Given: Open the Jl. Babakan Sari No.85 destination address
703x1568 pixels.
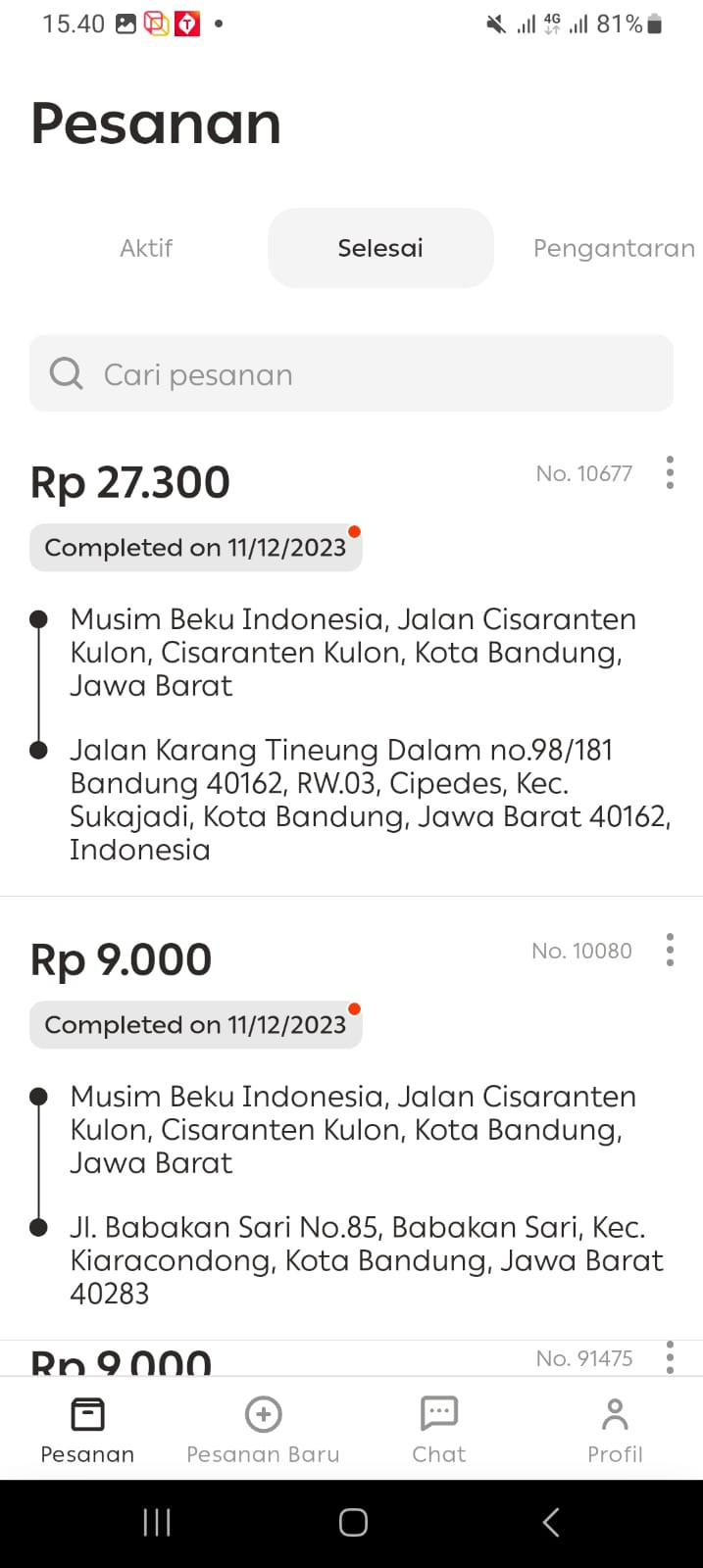Looking at the screenshot, I should pos(367,1260).
